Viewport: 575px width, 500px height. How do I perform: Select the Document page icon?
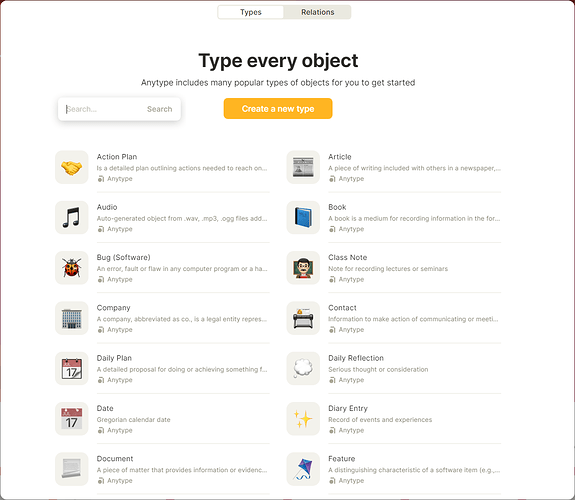[x=72, y=469]
